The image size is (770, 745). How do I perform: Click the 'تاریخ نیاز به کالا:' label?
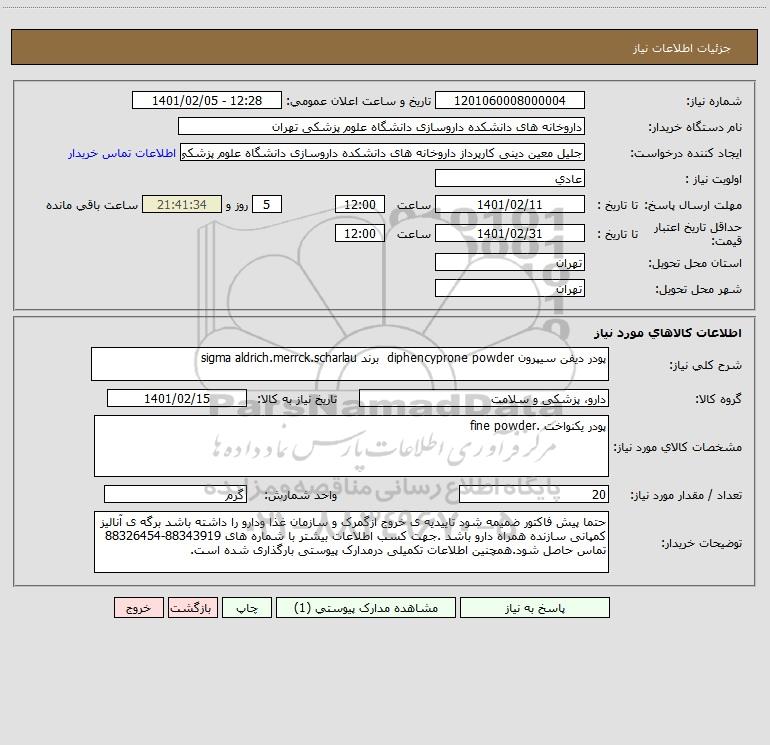pos(298,399)
